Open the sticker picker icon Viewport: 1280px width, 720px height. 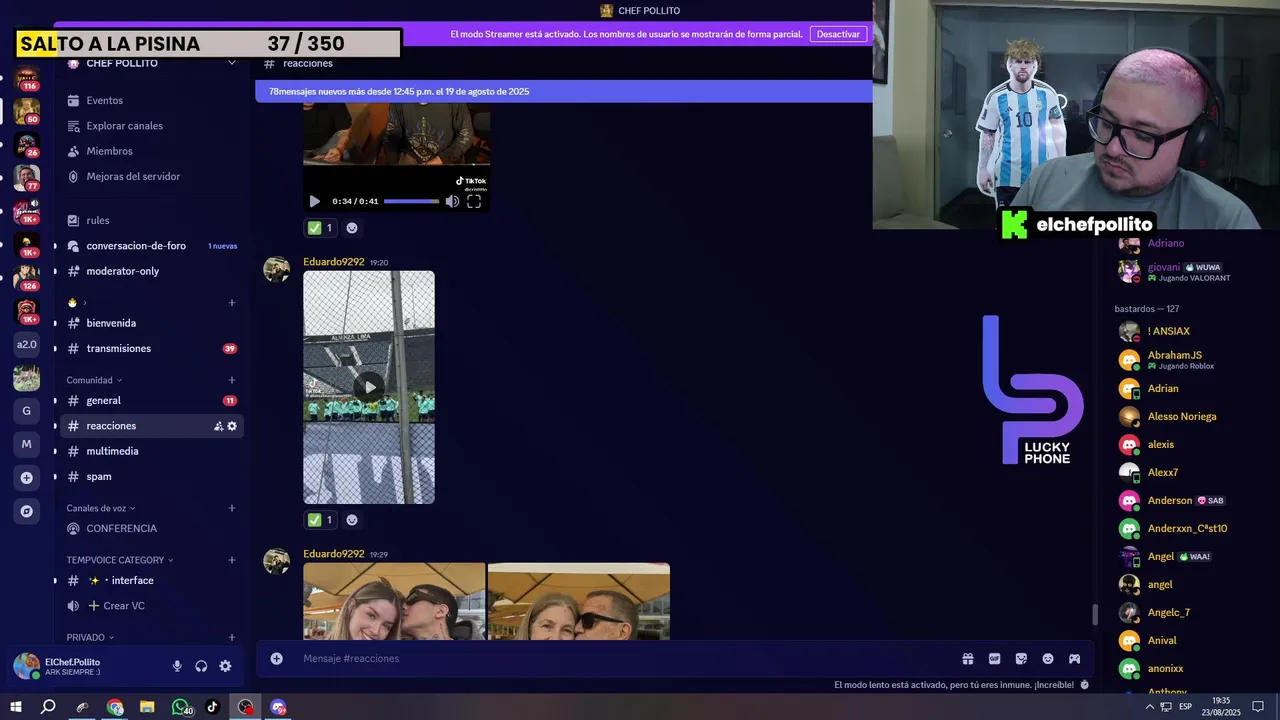pyautogui.click(x=1021, y=659)
